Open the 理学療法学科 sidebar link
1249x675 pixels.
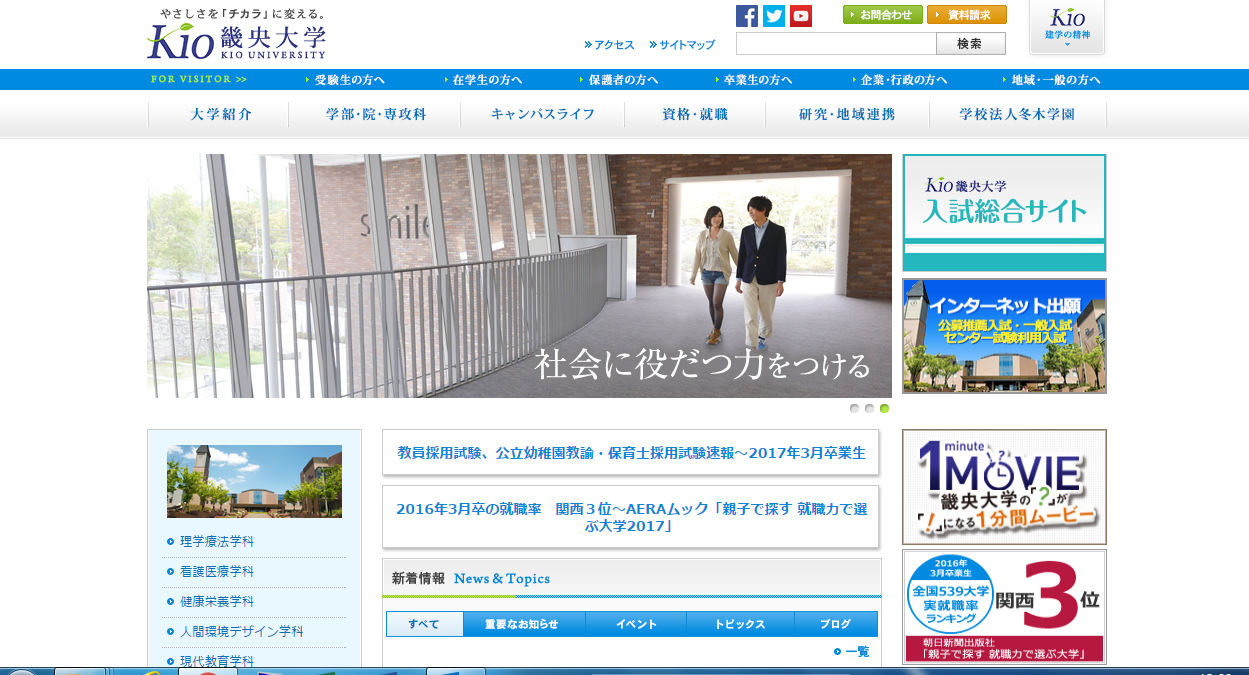click(x=217, y=542)
